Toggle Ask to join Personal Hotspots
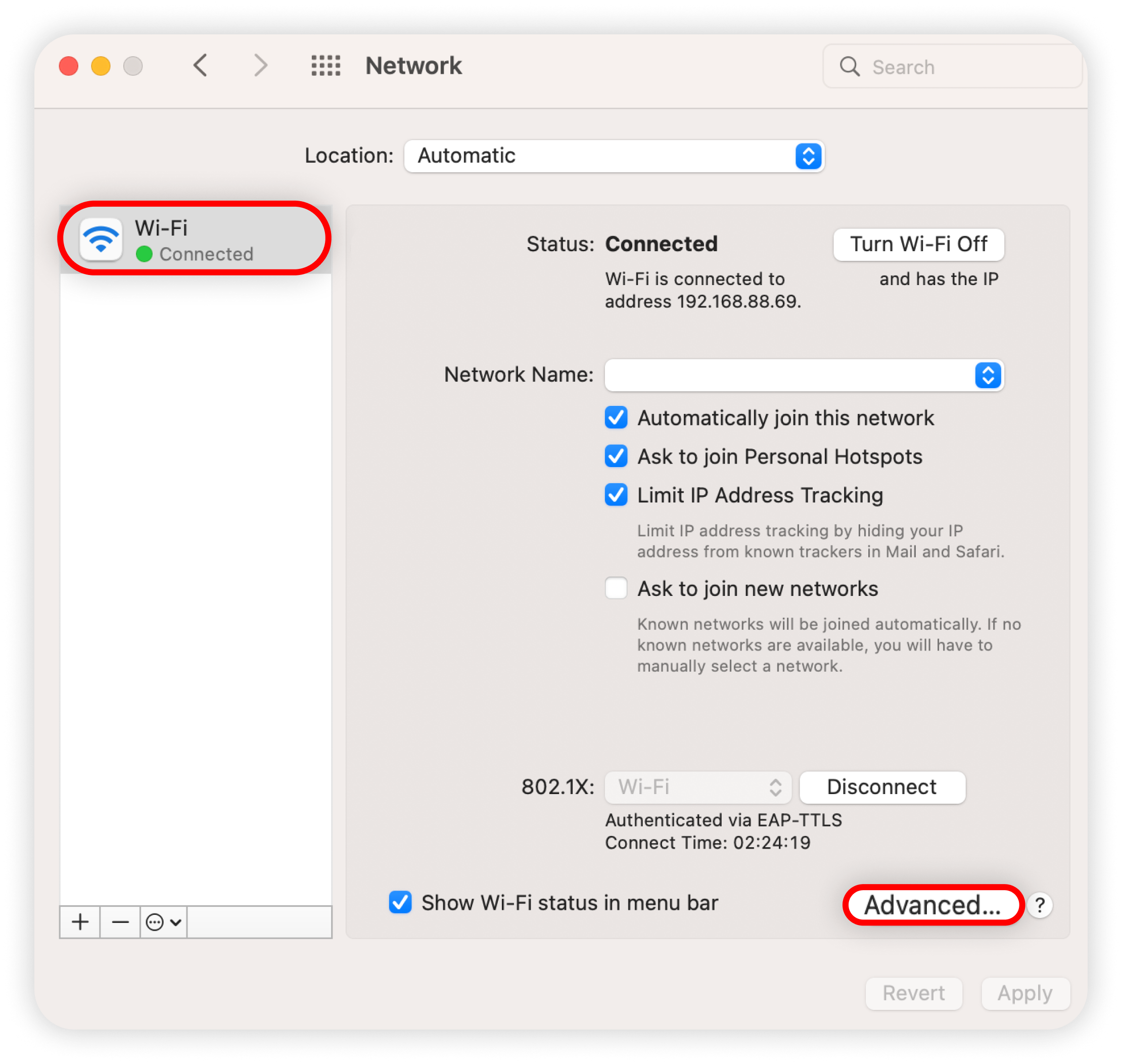Screen dimensions: 1122x1064 pyautogui.click(x=616, y=456)
